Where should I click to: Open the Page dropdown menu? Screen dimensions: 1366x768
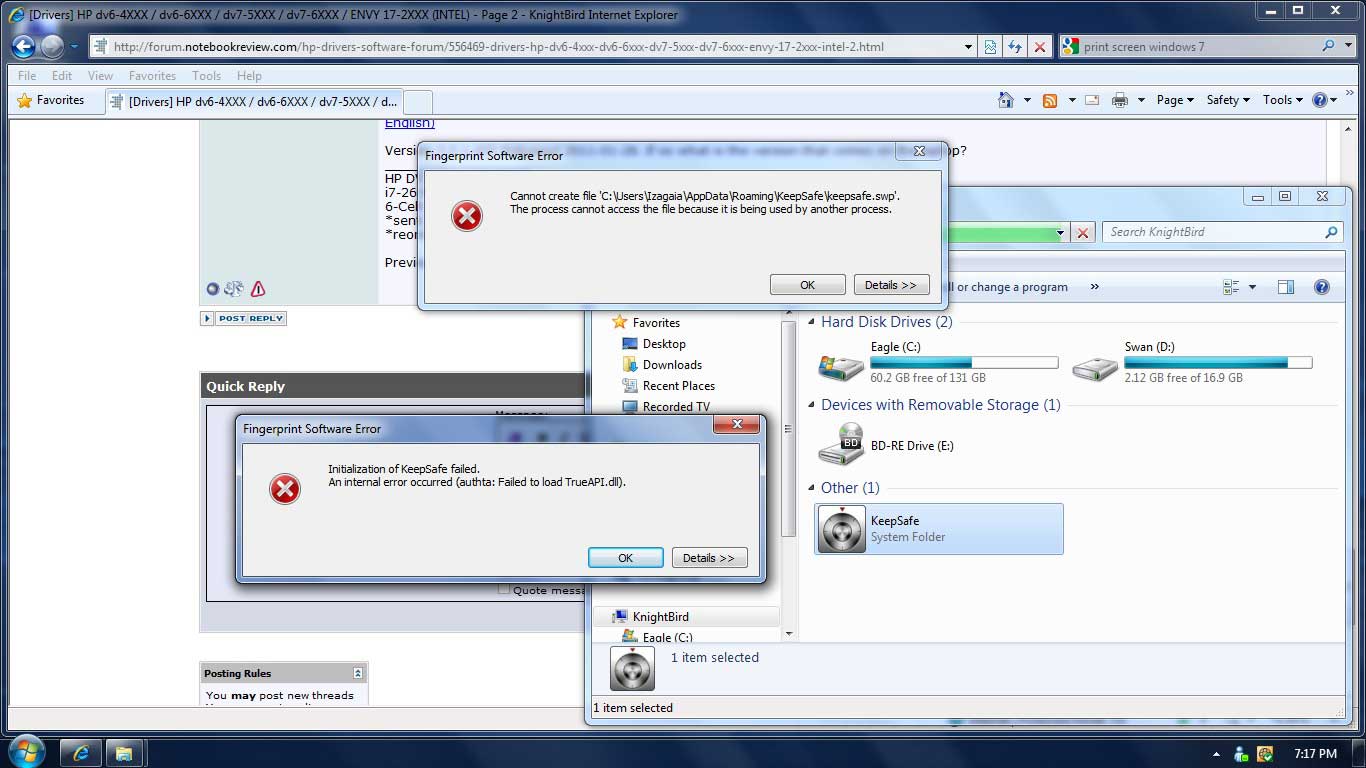coord(1175,100)
